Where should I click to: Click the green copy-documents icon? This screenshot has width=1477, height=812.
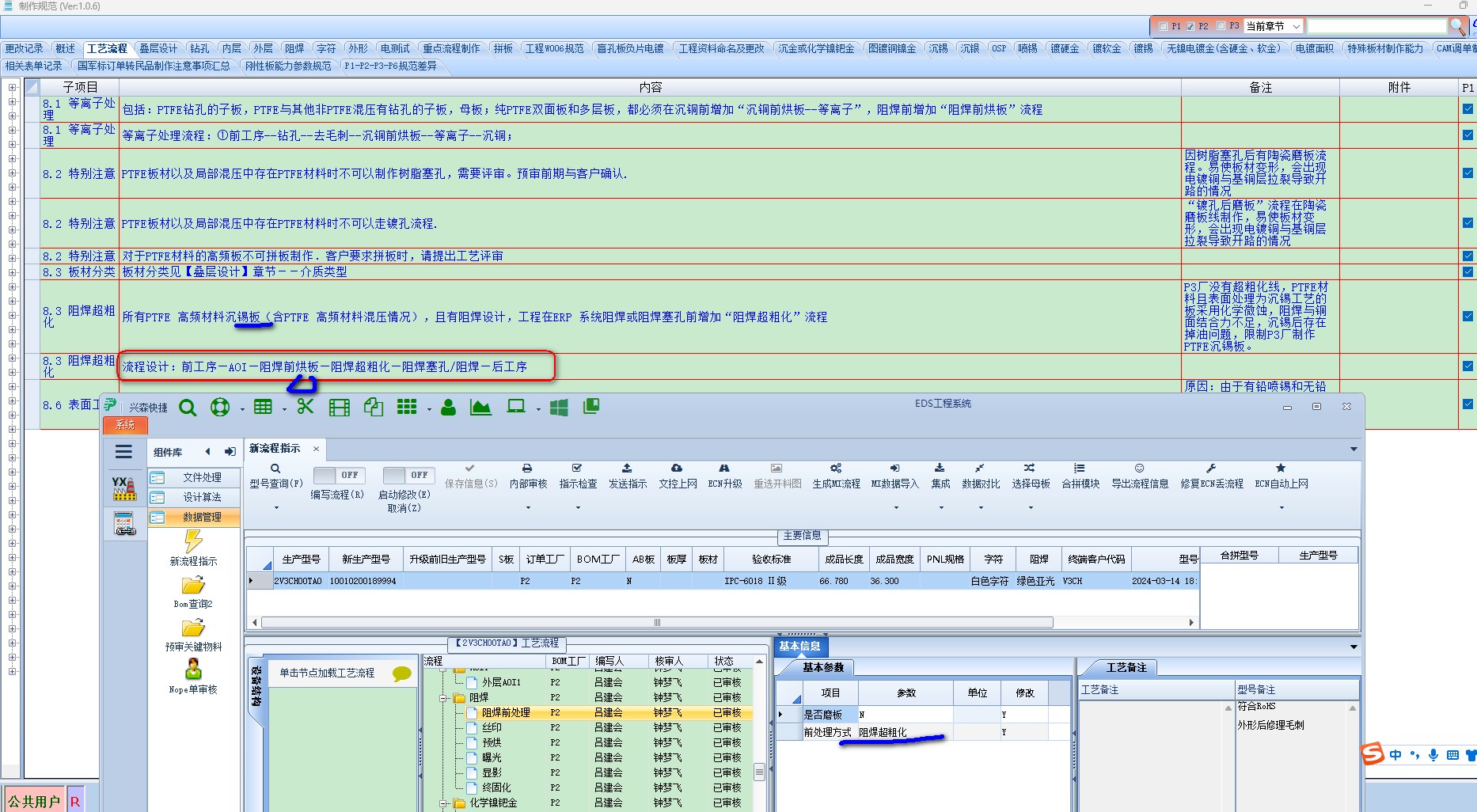[373, 408]
